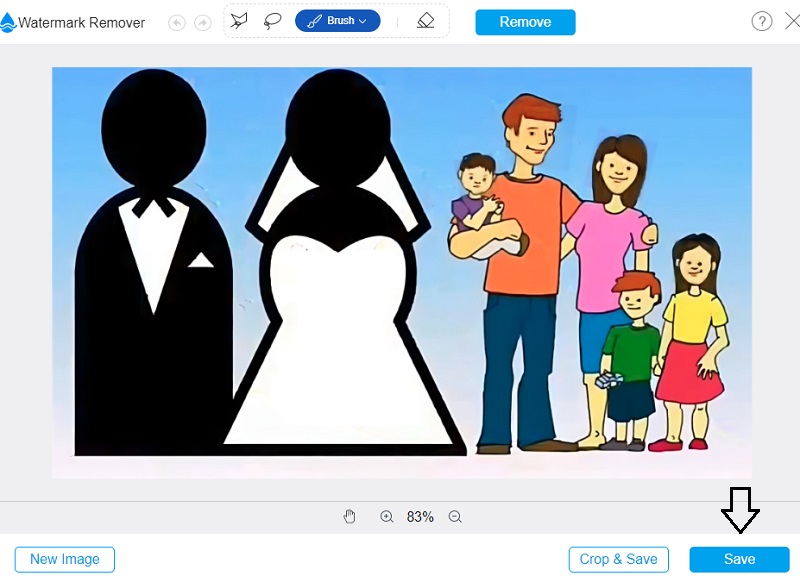Click New Image to load another picture
Image resolution: width=800 pixels, height=576 pixels.
click(x=64, y=559)
